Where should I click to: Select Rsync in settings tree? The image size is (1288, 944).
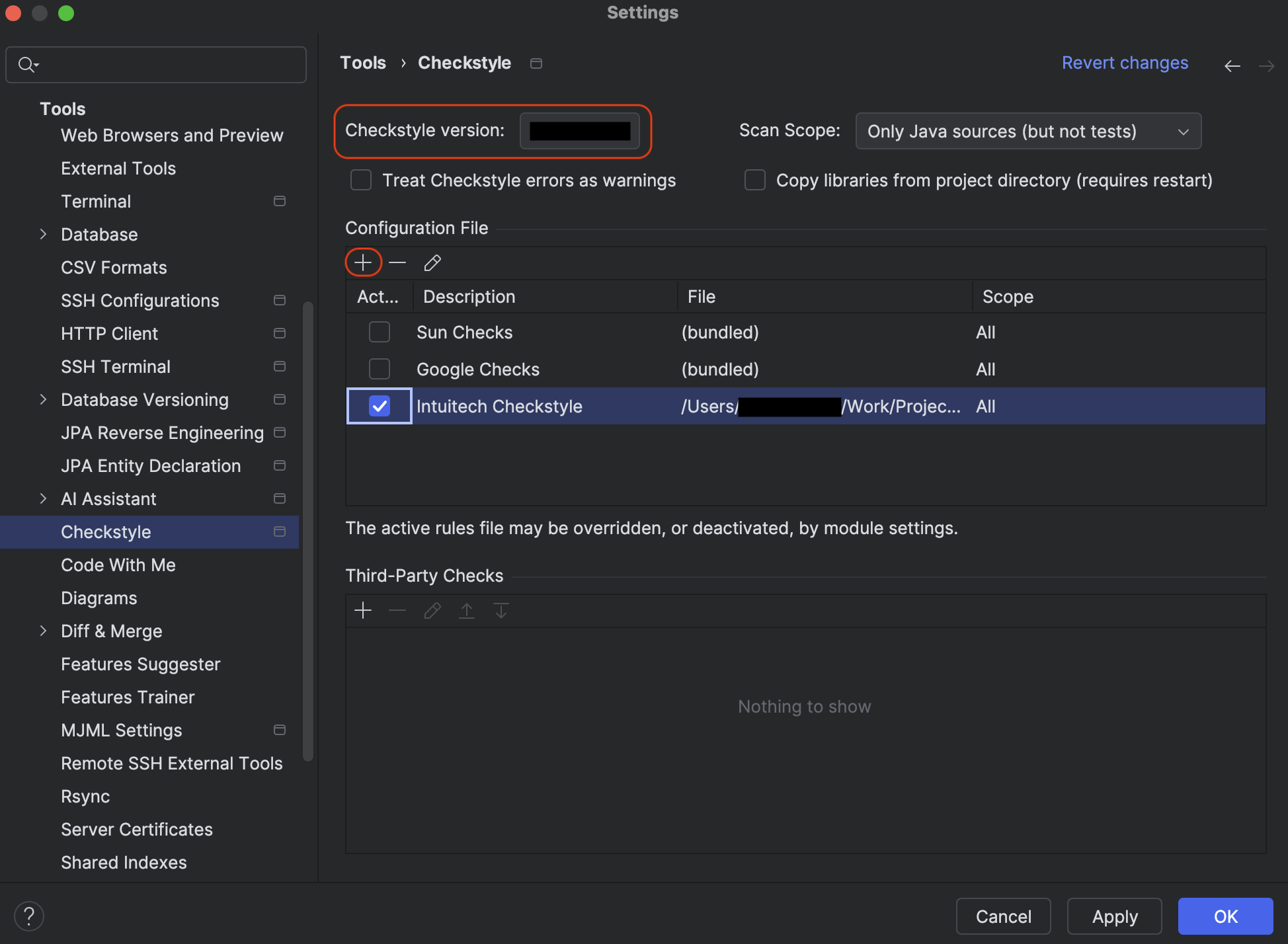(85, 796)
